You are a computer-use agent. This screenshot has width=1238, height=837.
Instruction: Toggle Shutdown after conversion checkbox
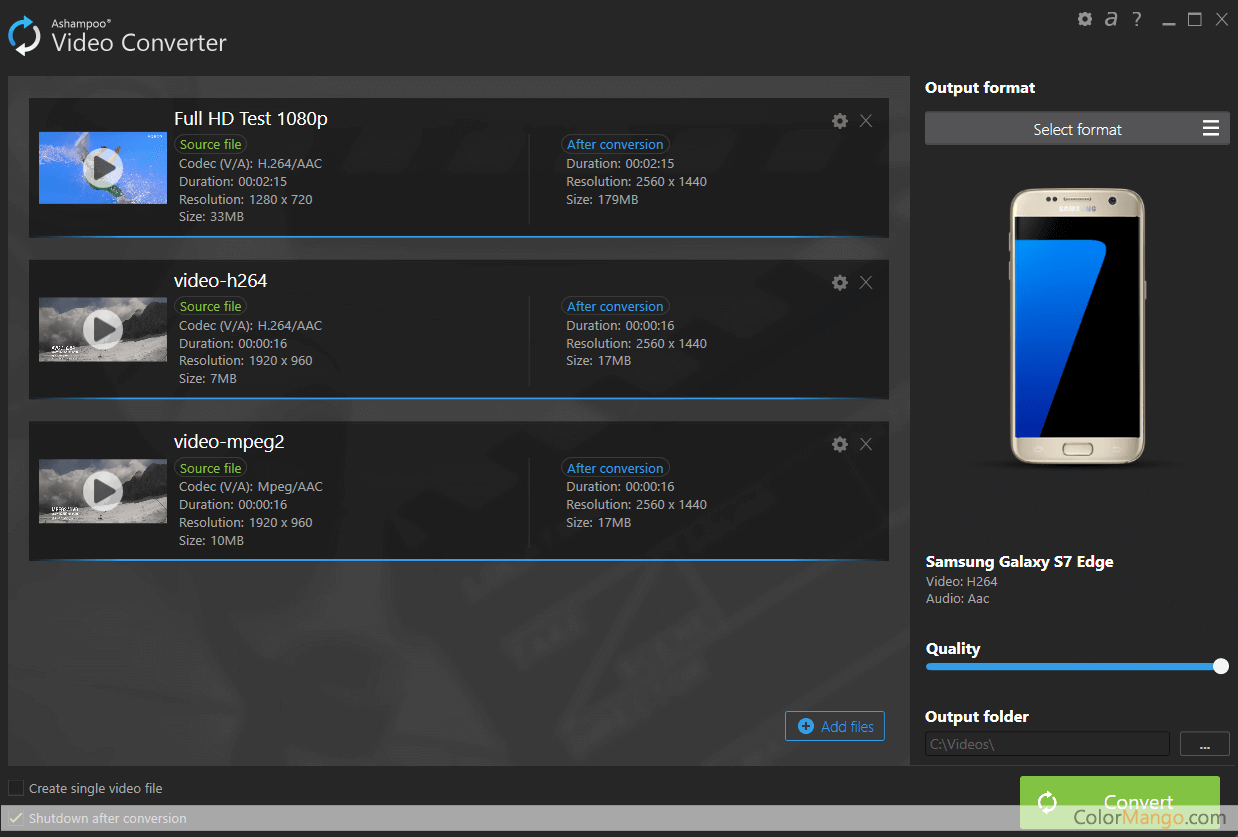pos(16,818)
